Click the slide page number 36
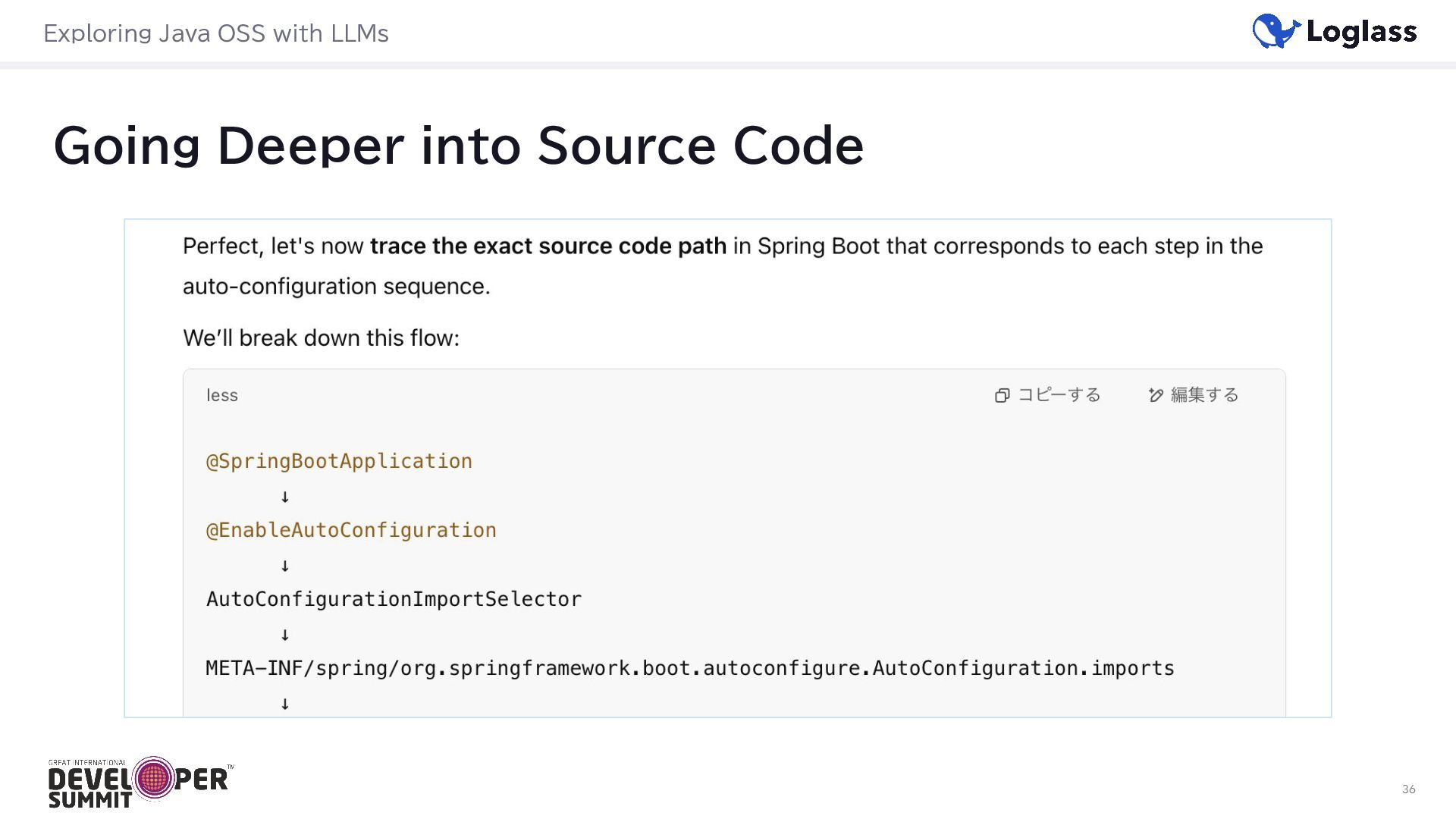 coord(1408,789)
